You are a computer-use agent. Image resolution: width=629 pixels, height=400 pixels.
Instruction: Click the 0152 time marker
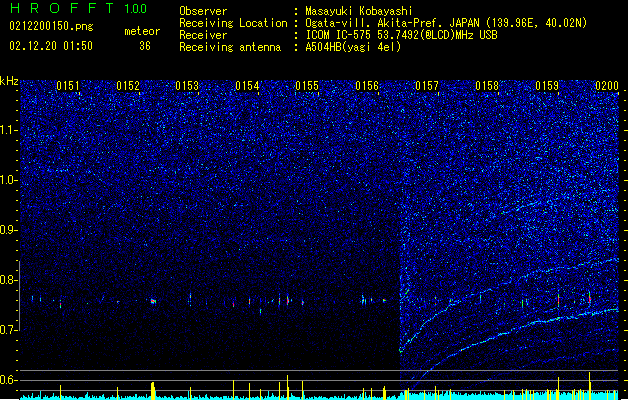(128, 86)
